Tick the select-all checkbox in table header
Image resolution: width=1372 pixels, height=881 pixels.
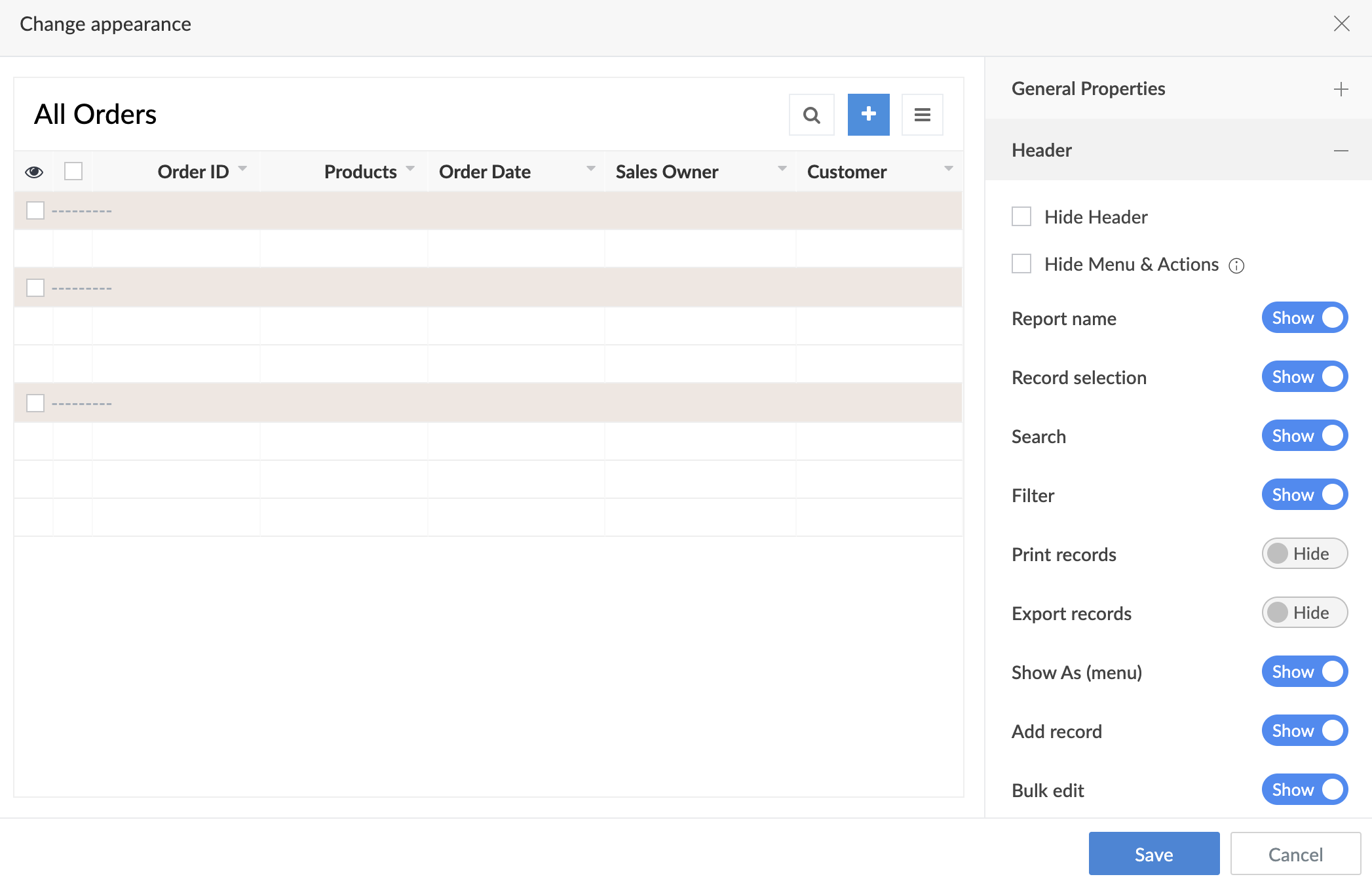[73, 171]
